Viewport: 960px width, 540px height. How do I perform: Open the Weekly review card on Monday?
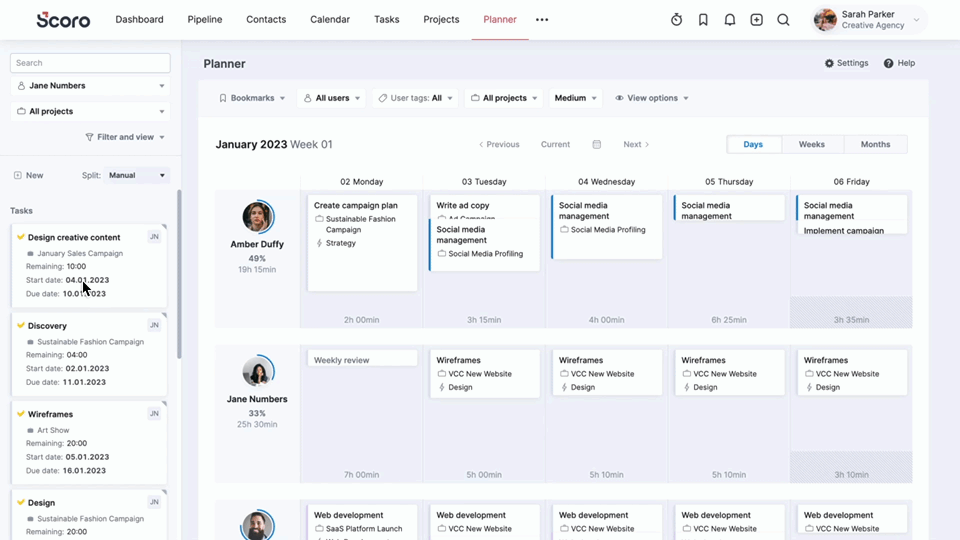click(362, 359)
